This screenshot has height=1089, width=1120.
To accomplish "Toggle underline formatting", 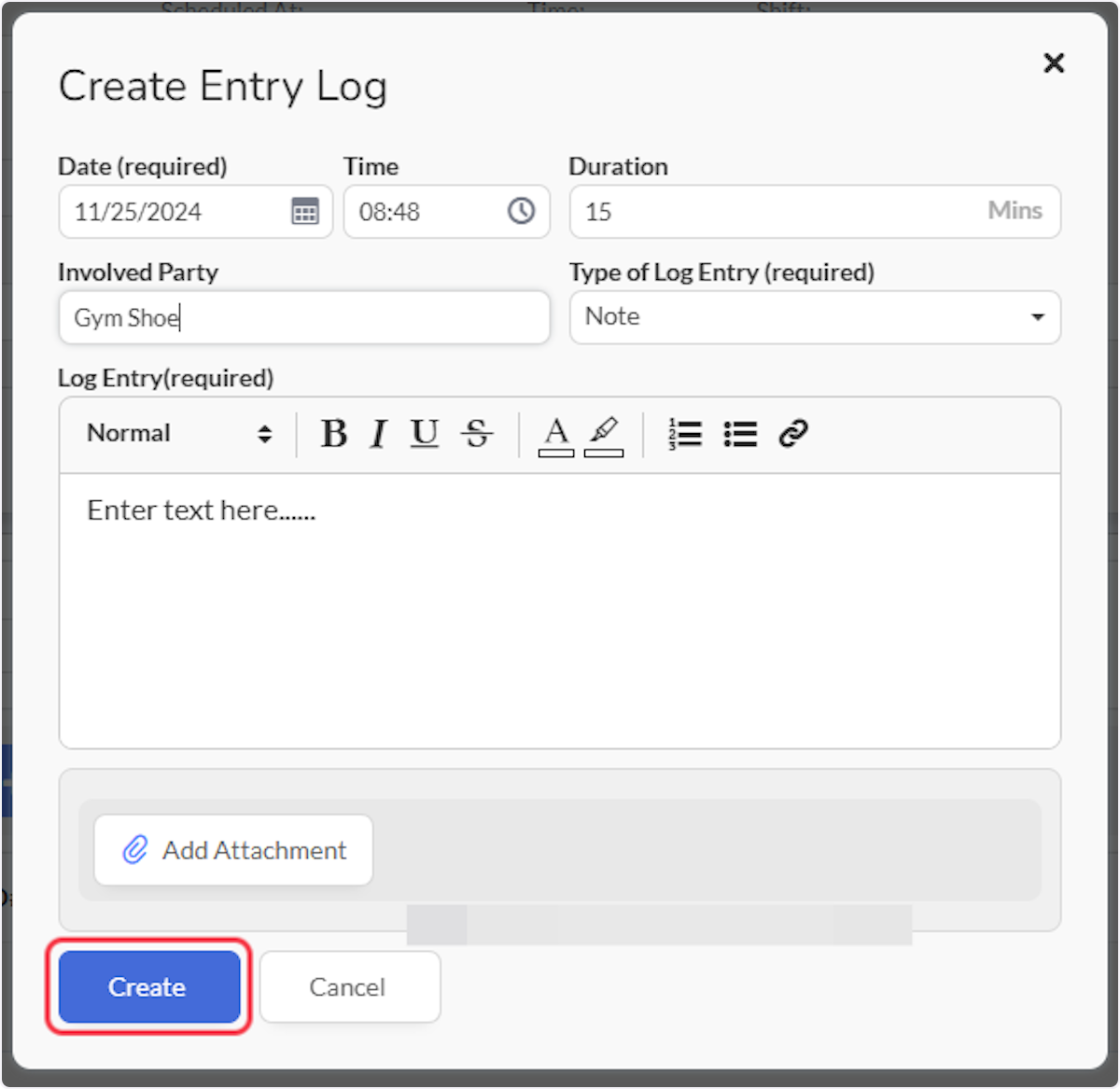I will pos(425,434).
